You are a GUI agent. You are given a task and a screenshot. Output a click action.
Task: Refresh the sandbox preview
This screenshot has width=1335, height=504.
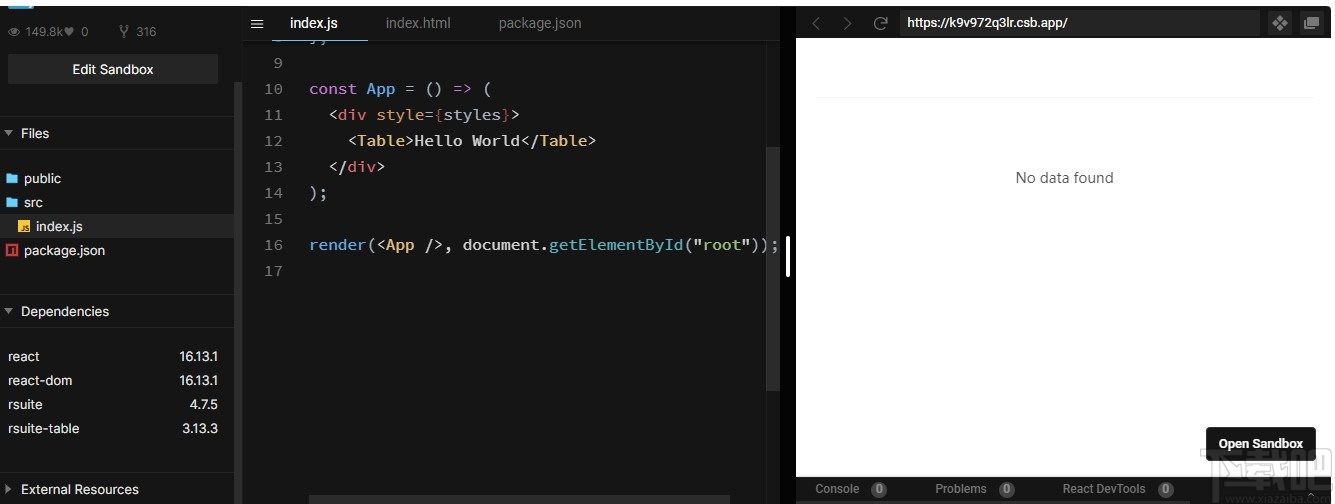coord(880,23)
